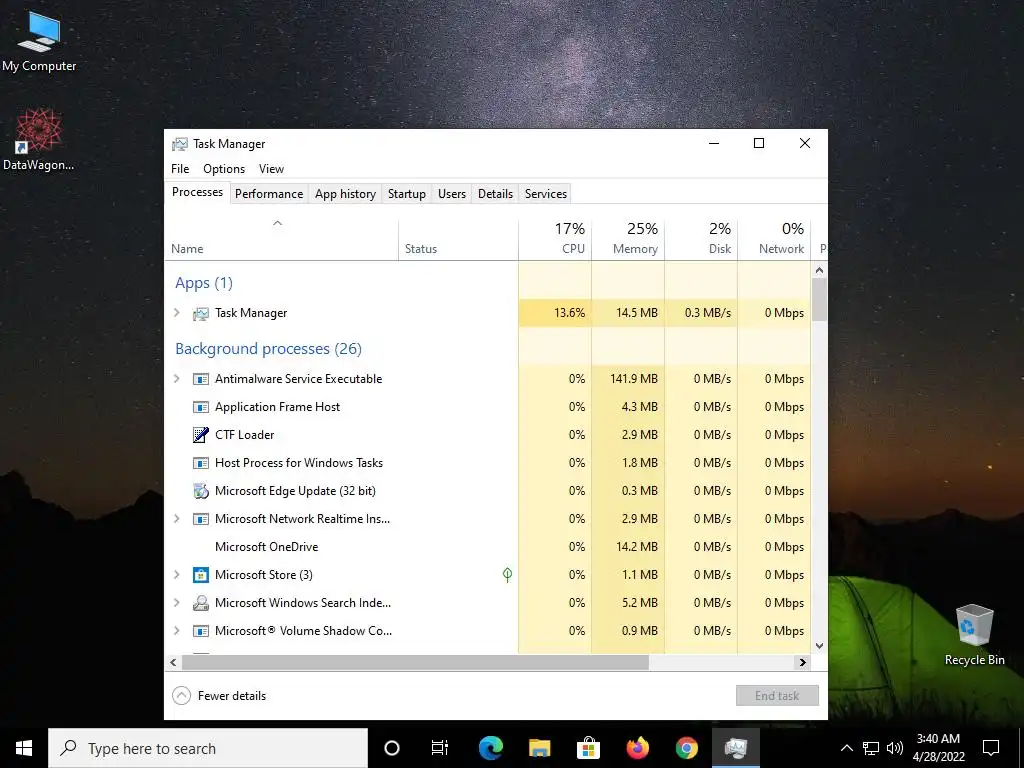Click the Microsoft Store process icon
This screenshot has height=768, width=1024.
200,575
